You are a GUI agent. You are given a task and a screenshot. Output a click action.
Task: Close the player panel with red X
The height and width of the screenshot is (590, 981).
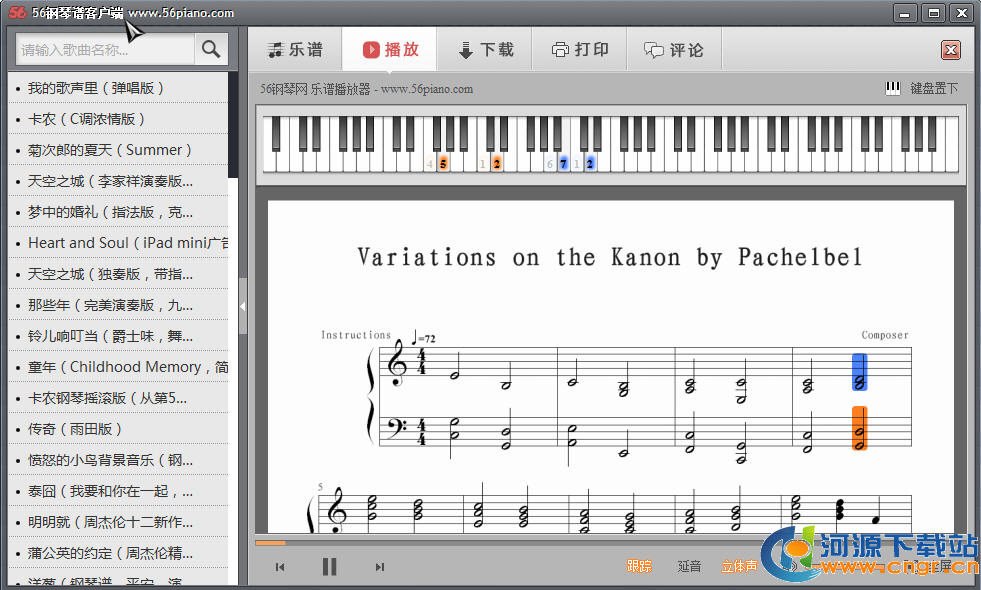[x=950, y=50]
